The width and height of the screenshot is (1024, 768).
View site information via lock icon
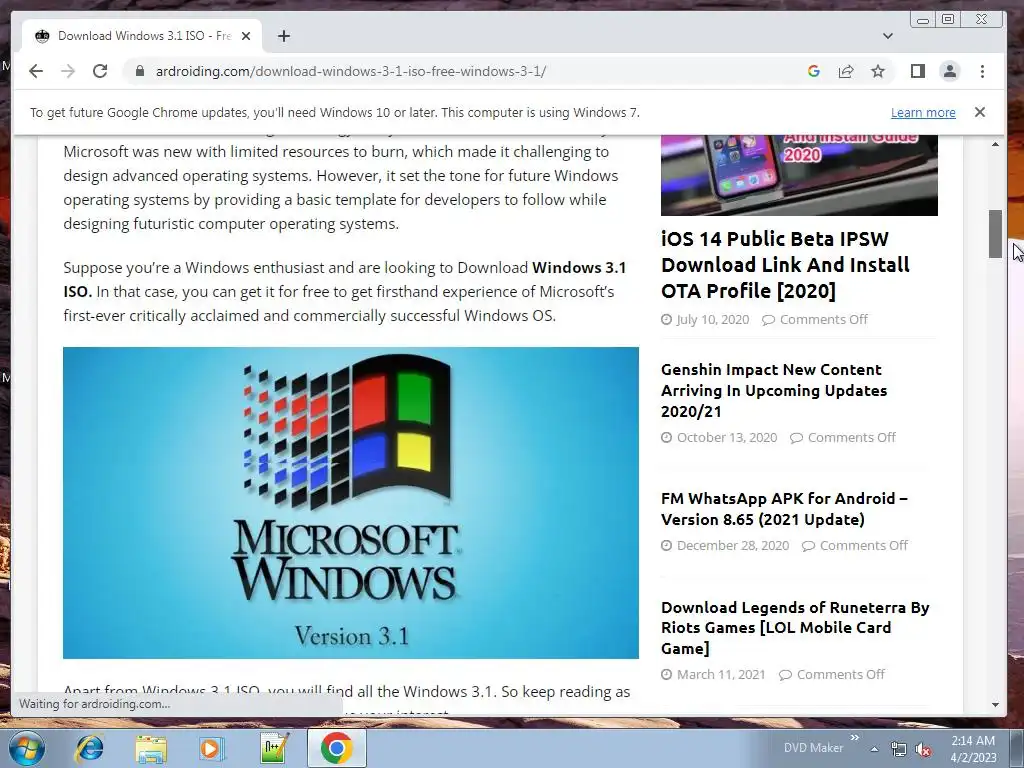(140, 71)
